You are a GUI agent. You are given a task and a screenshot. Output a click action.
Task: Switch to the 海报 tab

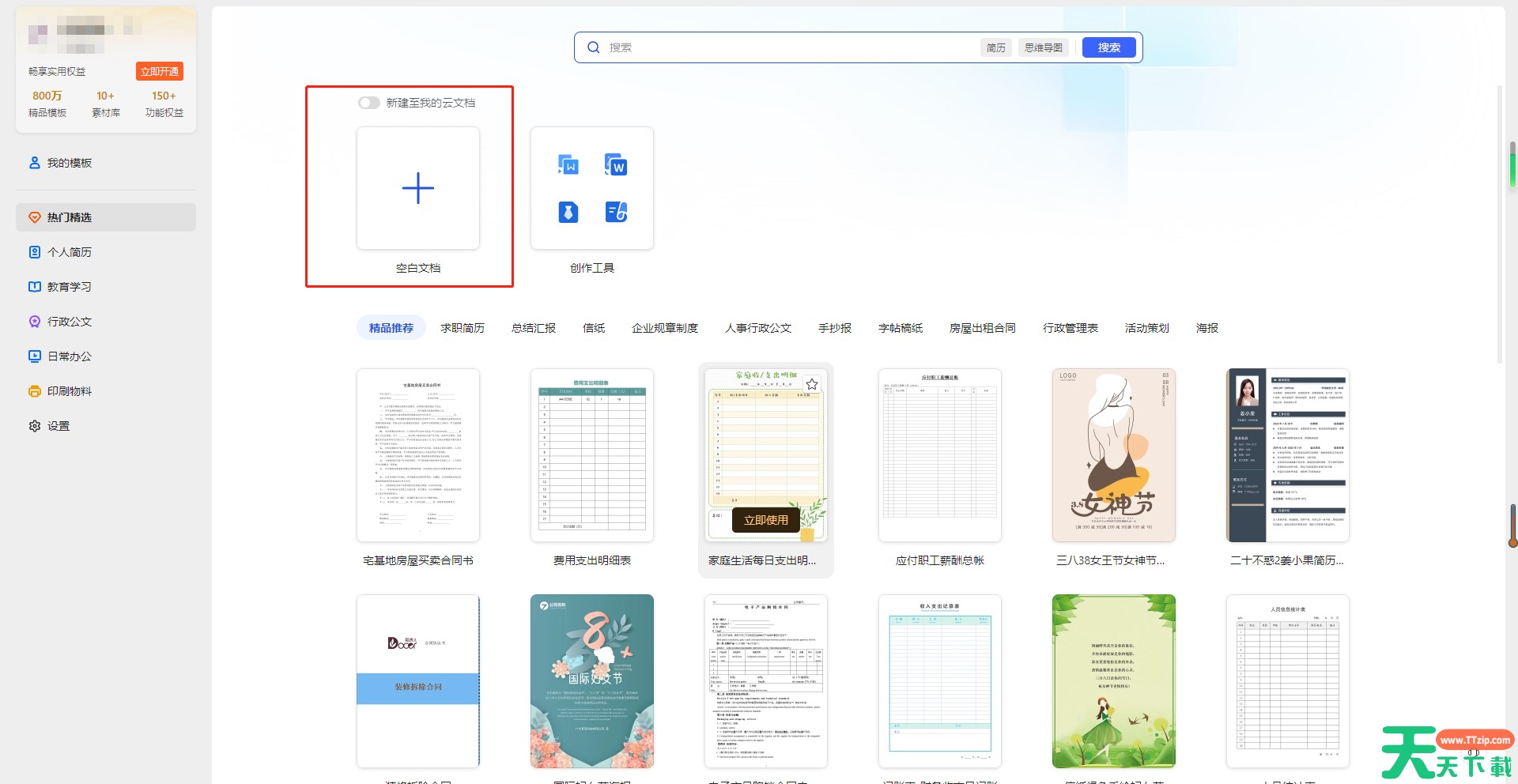1207,328
